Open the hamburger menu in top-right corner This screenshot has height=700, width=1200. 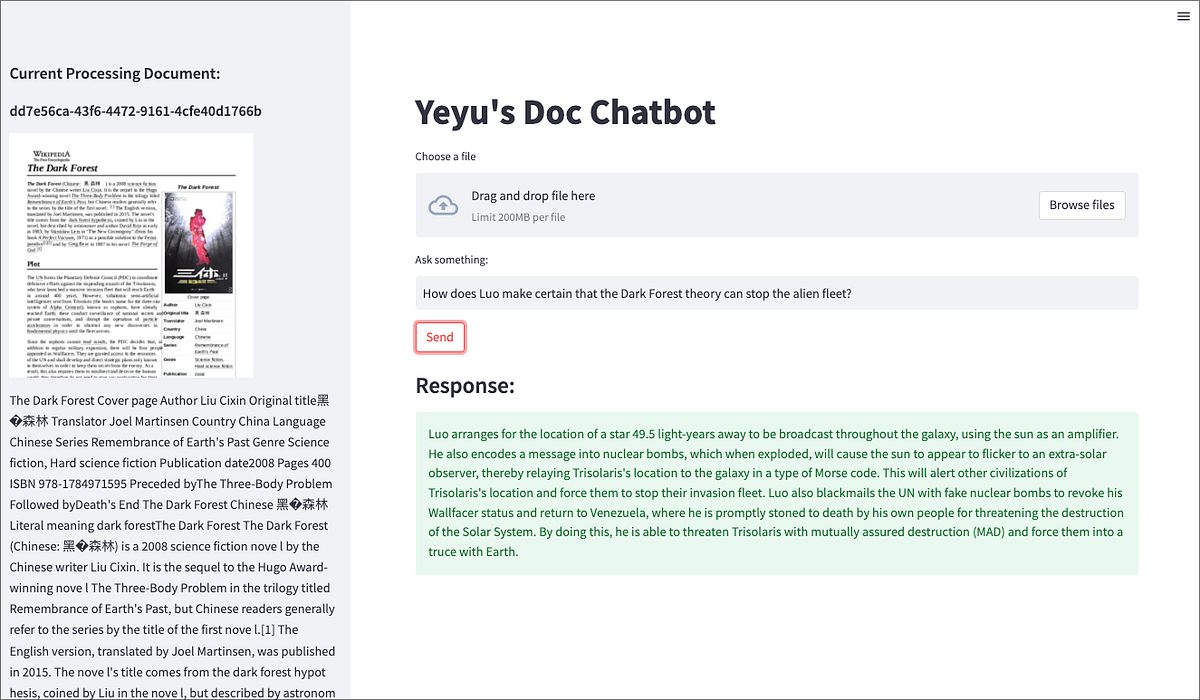point(1183,16)
